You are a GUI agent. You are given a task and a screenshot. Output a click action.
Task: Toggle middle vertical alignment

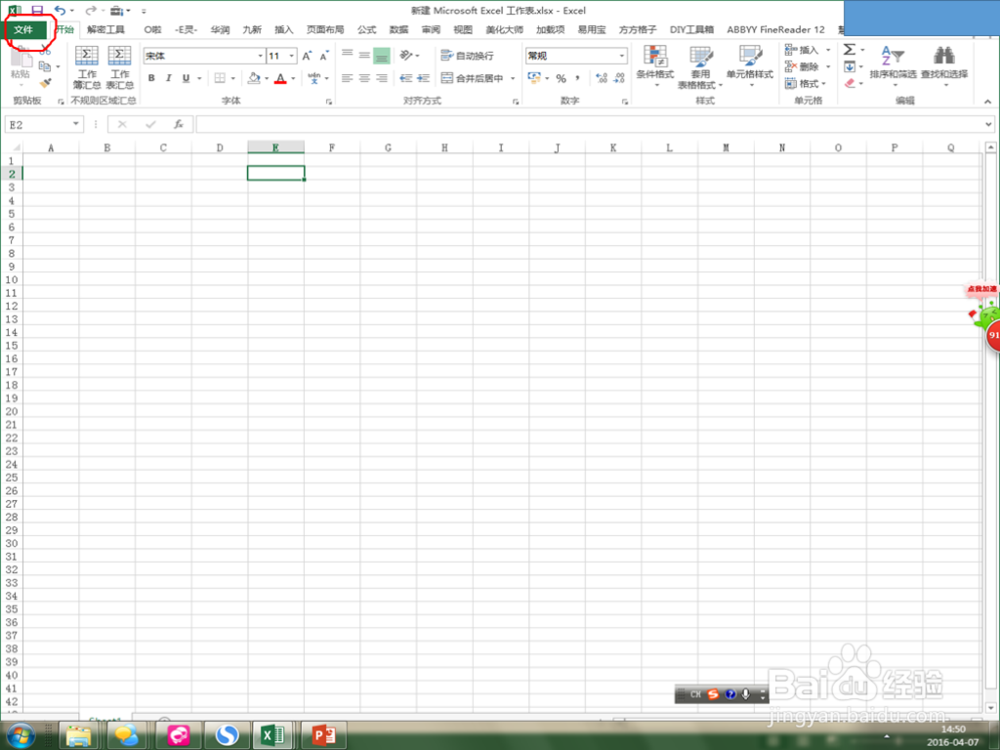(x=364, y=55)
